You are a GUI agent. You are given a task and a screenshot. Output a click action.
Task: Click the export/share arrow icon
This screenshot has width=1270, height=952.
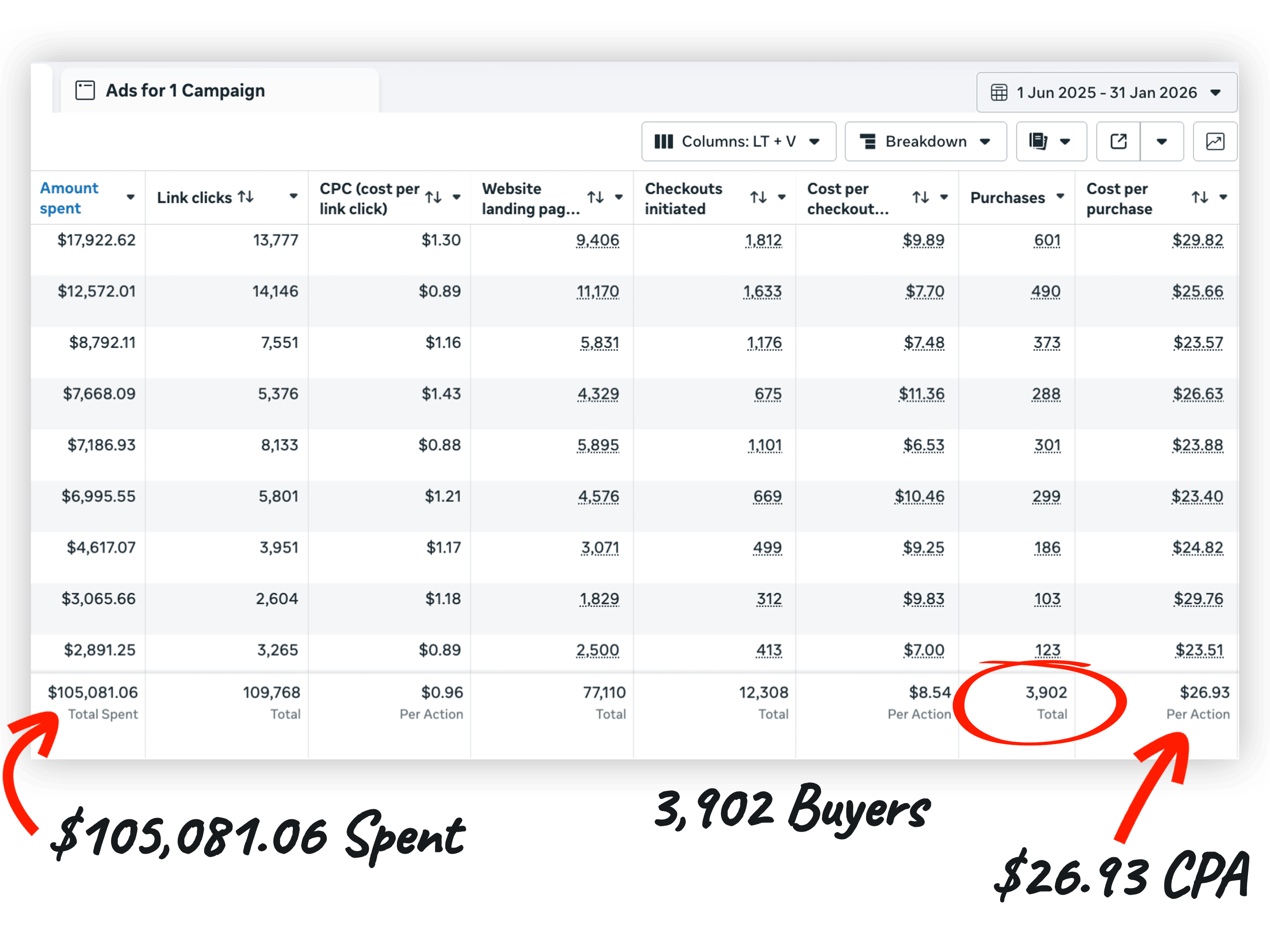pos(1118,141)
